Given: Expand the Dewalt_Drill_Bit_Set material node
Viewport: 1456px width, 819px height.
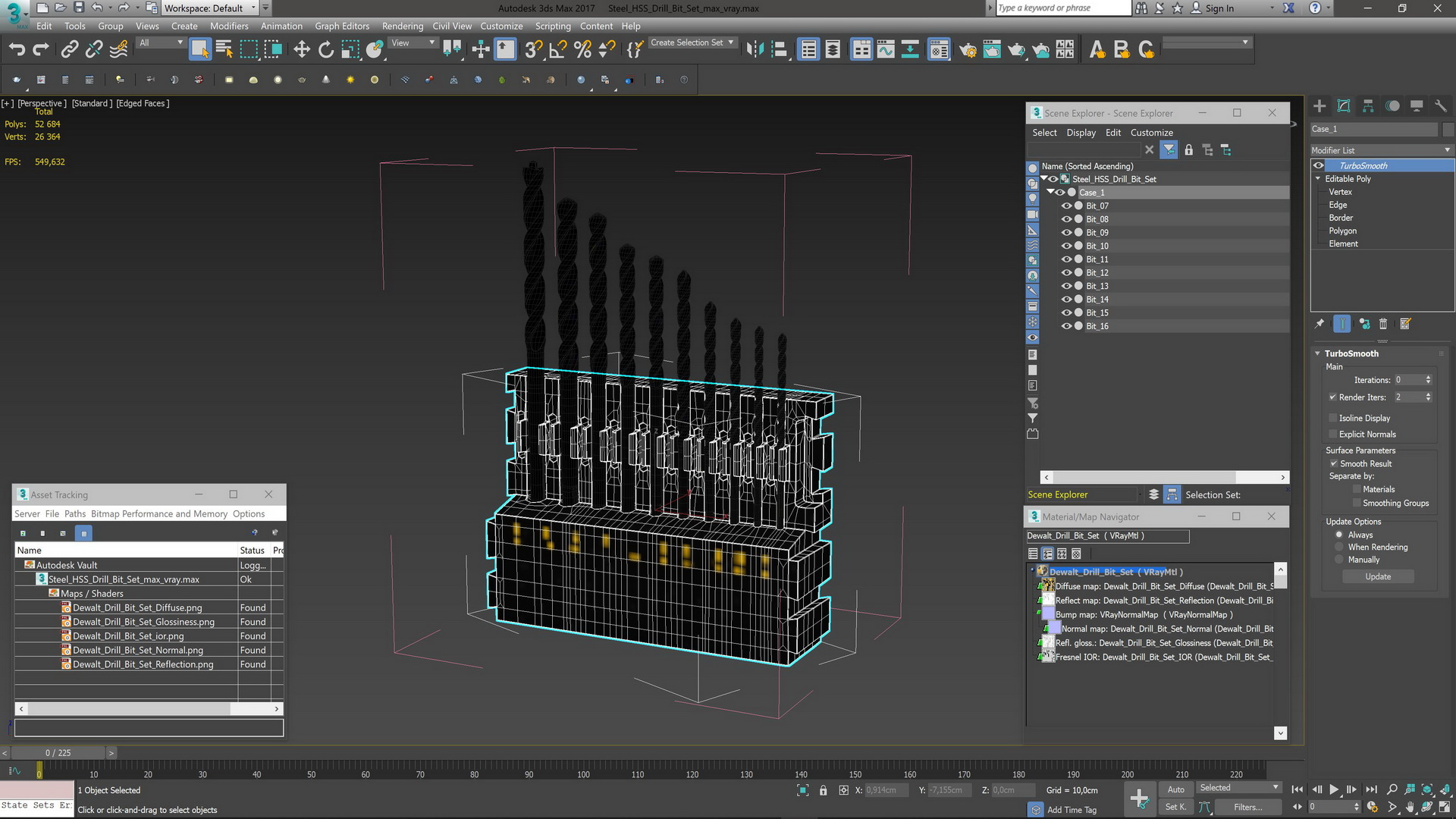Looking at the screenshot, I should tap(1034, 571).
